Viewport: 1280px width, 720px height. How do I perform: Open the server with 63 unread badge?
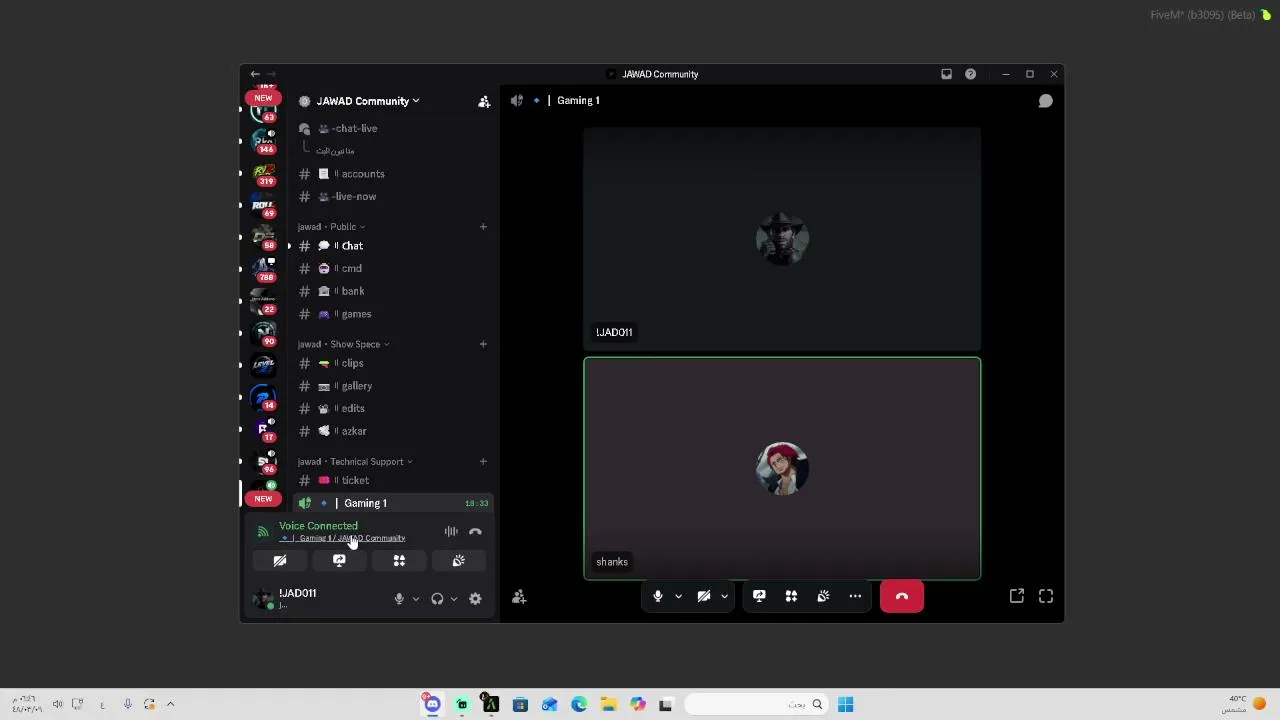(263, 110)
